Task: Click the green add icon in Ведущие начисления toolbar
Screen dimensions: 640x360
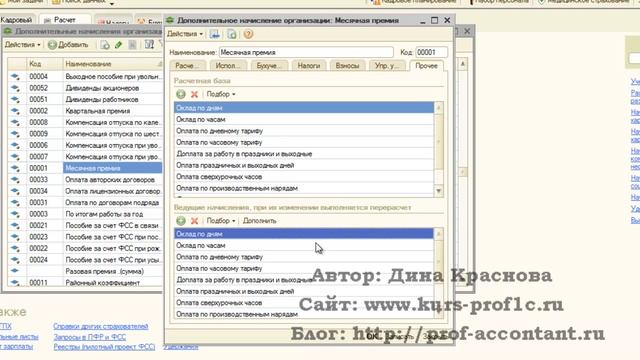Action: [x=181, y=221]
